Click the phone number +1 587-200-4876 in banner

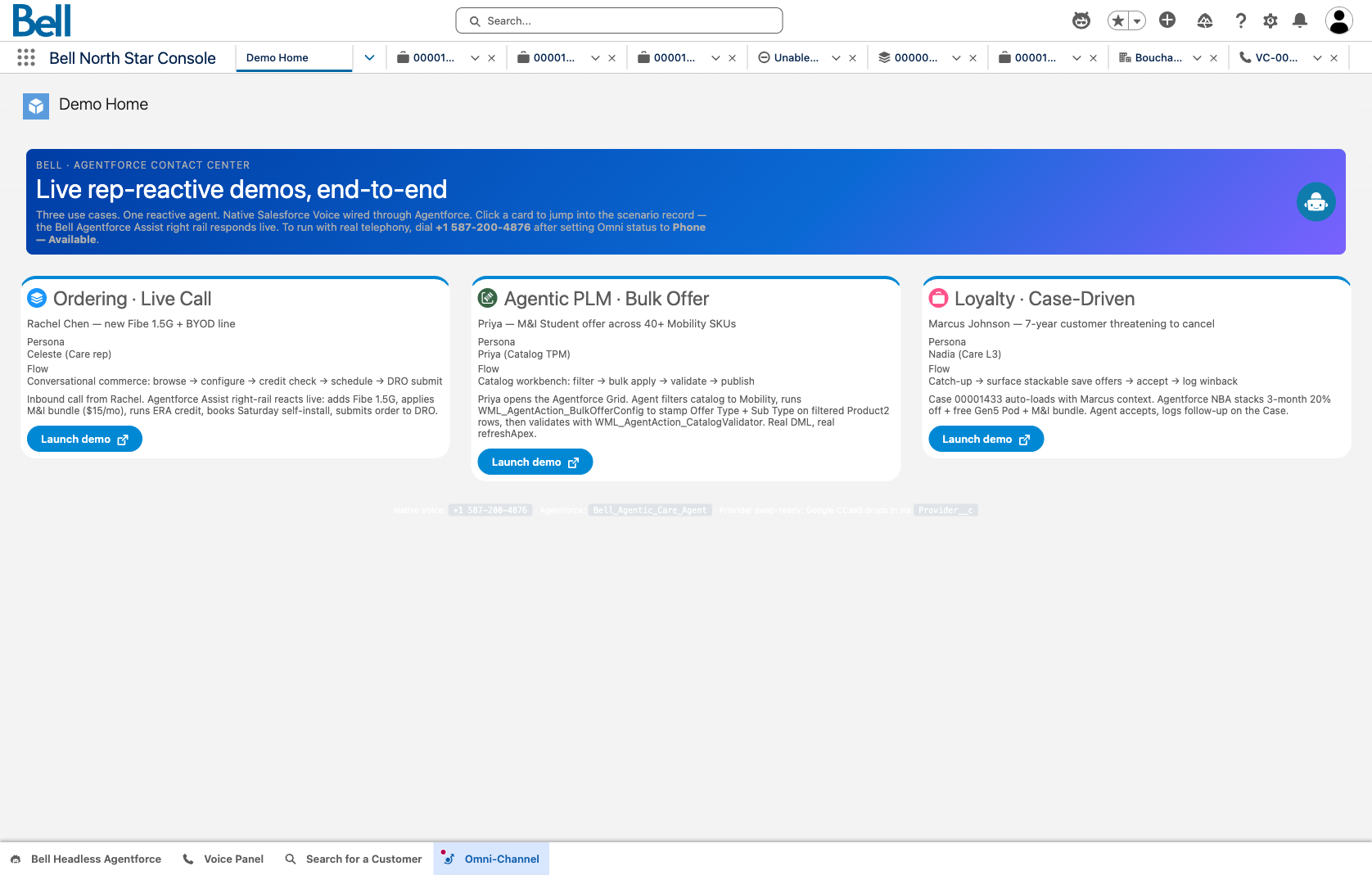[x=483, y=228]
